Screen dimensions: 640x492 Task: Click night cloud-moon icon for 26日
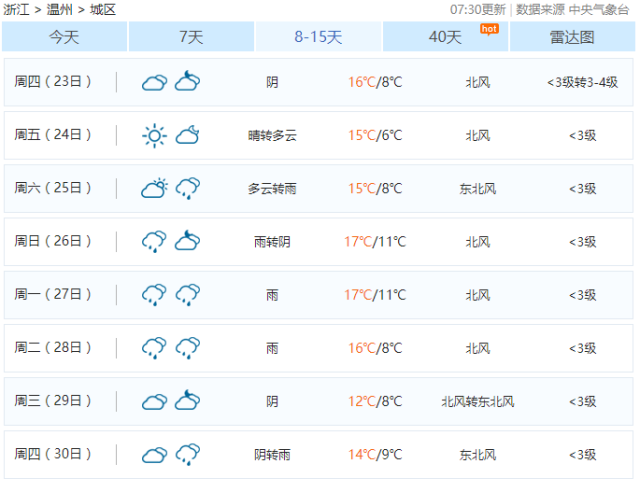[x=187, y=240]
